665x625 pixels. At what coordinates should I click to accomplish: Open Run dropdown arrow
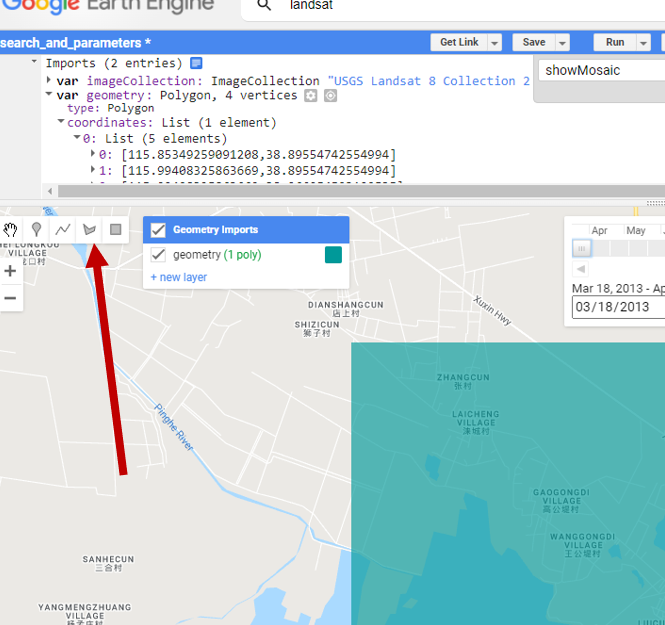(x=643, y=43)
